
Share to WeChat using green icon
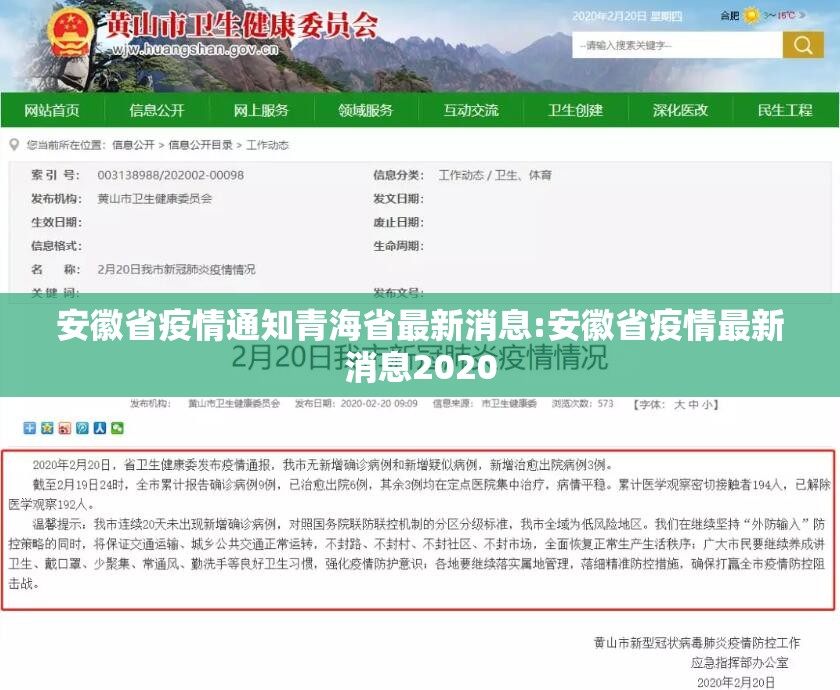tap(117, 428)
